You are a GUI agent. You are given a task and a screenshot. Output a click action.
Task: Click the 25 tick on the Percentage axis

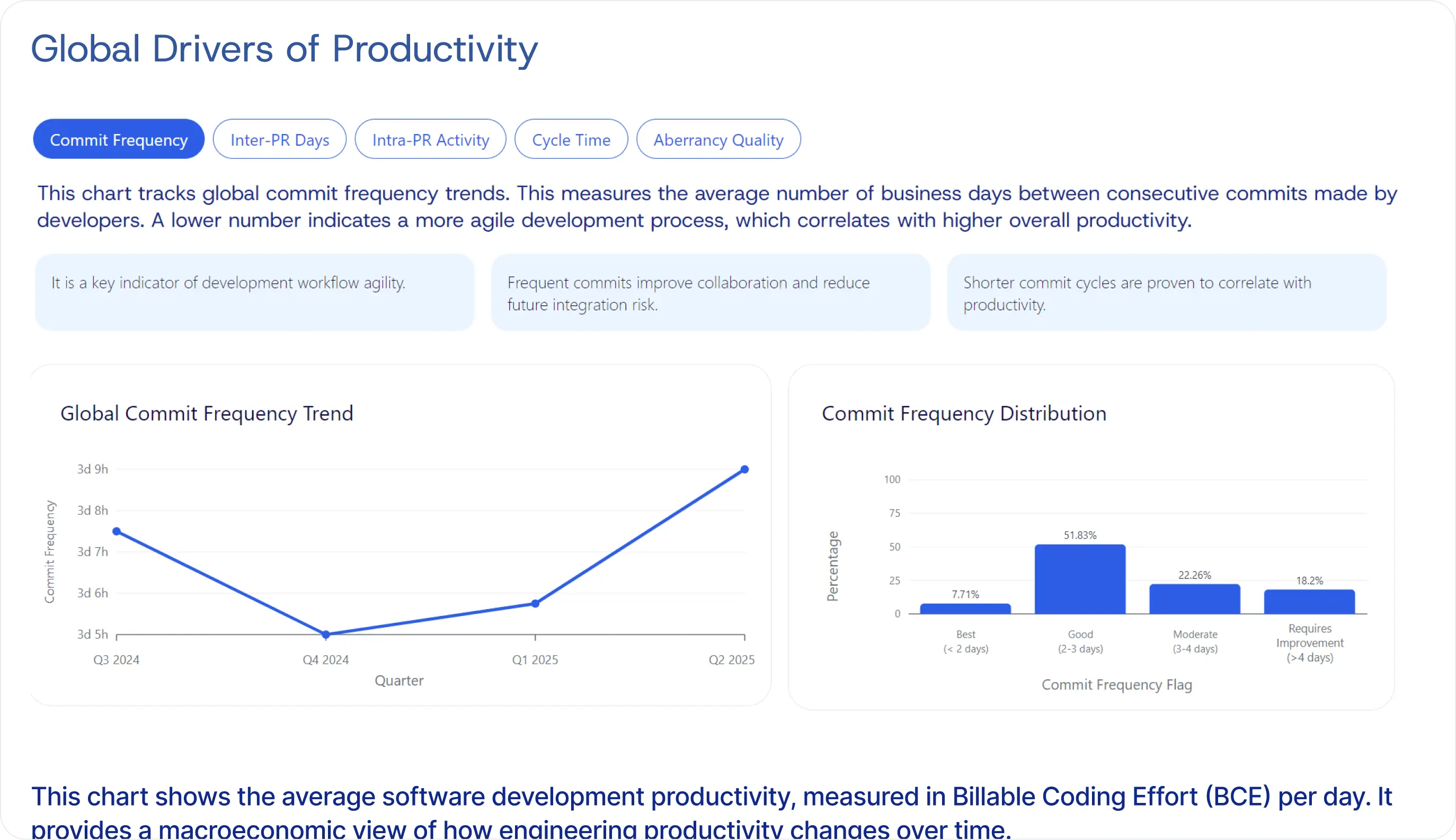tap(894, 580)
